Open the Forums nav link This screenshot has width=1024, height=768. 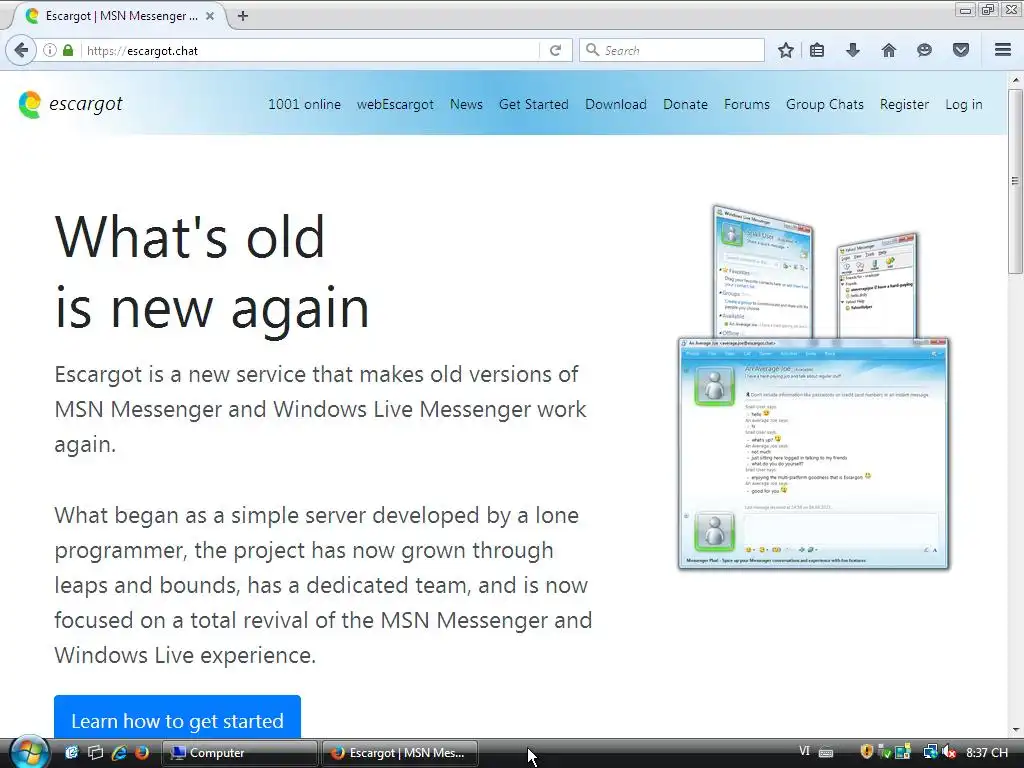(746, 104)
